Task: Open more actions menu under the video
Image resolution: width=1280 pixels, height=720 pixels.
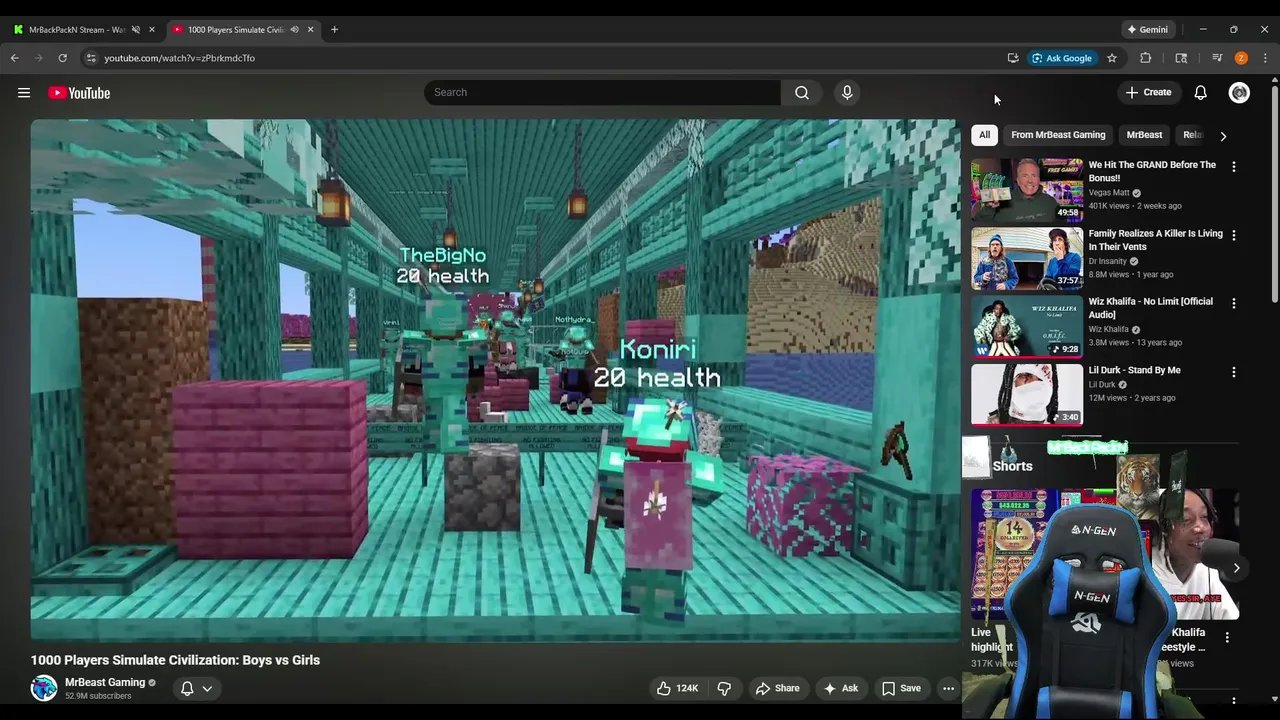Action: point(948,688)
